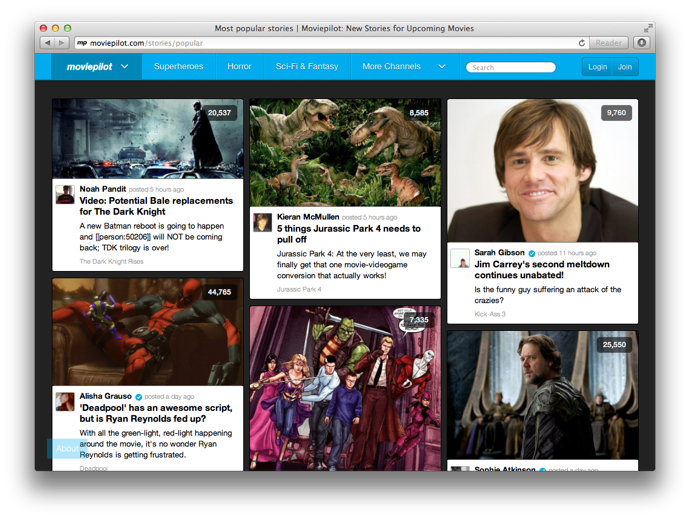
Task: Open the Noah Pandit author link
Action: coord(103,189)
